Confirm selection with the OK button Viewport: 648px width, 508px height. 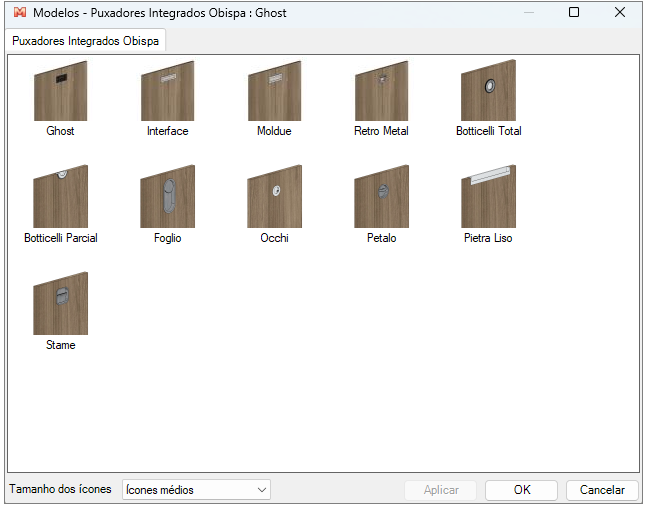[522, 490]
